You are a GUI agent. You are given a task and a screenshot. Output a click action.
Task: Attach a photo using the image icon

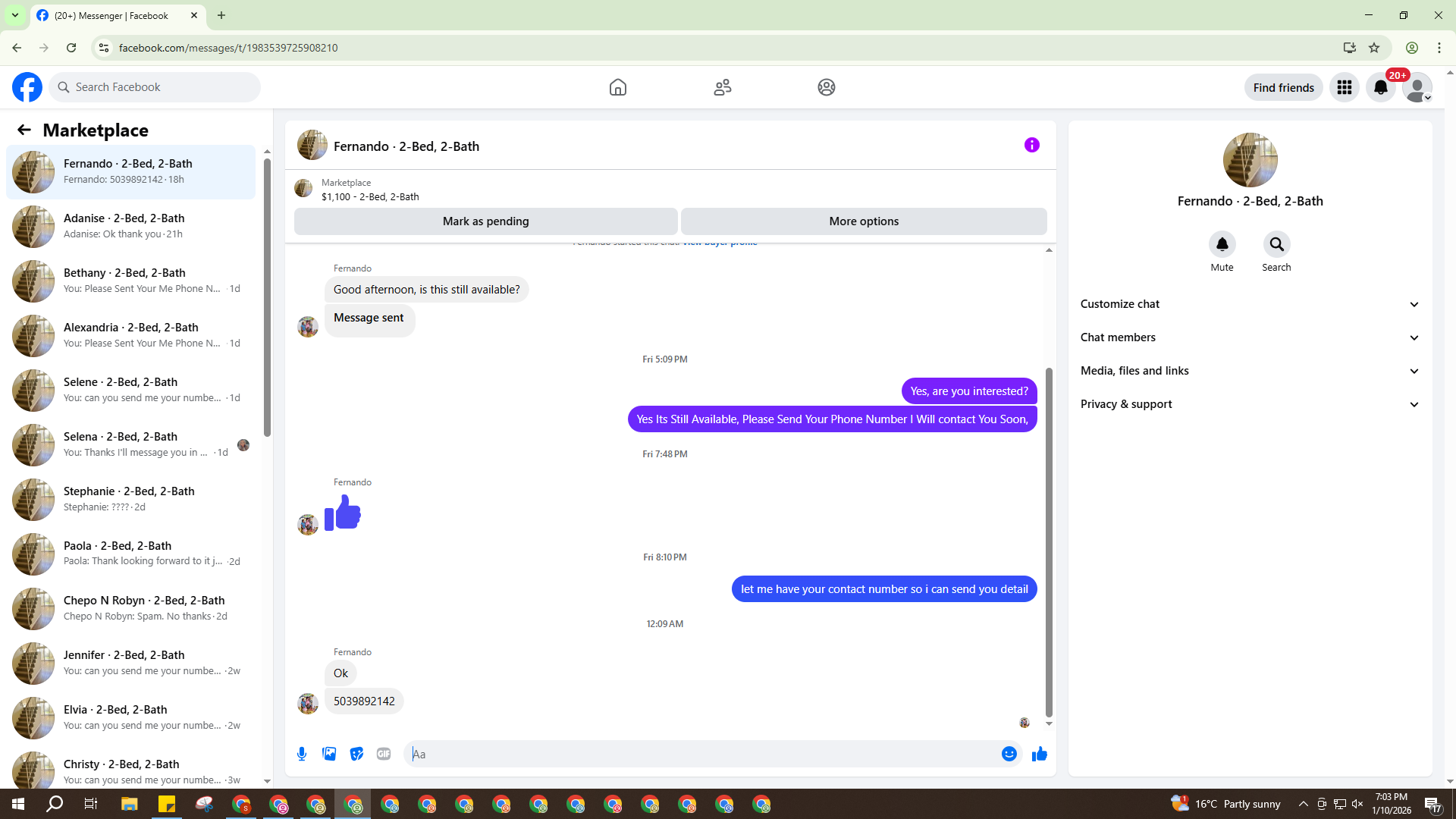click(329, 754)
